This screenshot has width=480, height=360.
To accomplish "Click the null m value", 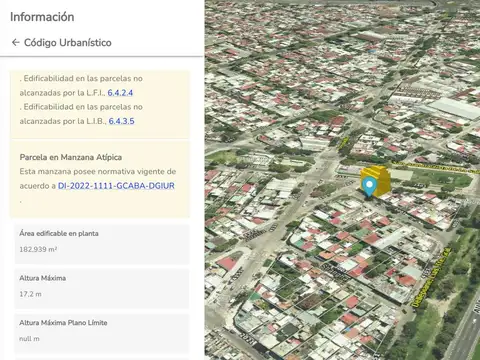I will pyautogui.click(x=29, y=339).
